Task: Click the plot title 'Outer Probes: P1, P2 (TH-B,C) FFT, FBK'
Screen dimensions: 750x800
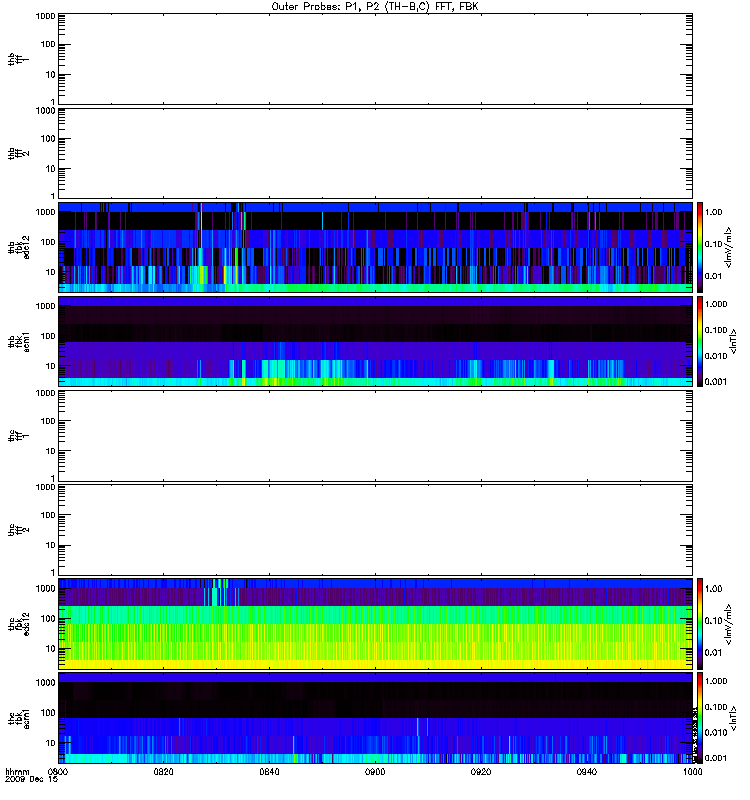Action: pyautogui.click(x=375, y=7)
